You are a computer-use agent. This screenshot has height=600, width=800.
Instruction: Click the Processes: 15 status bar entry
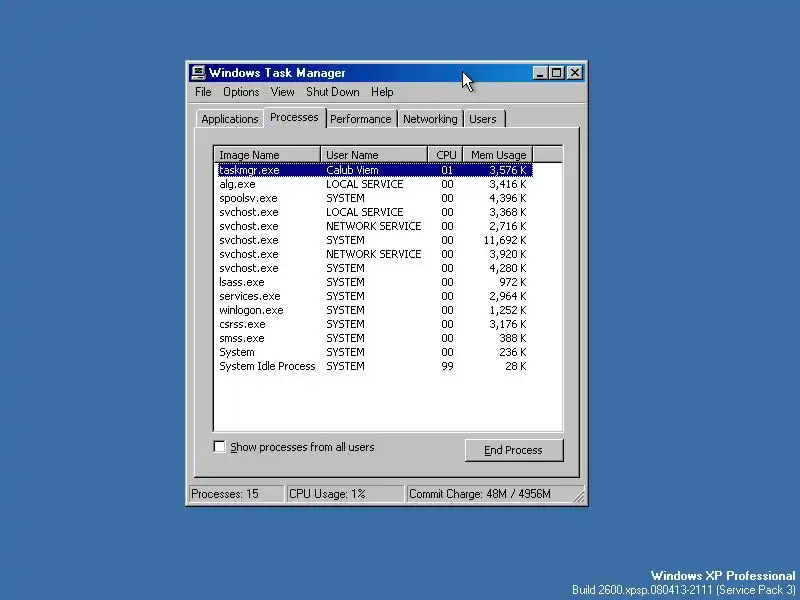(237, 494)
